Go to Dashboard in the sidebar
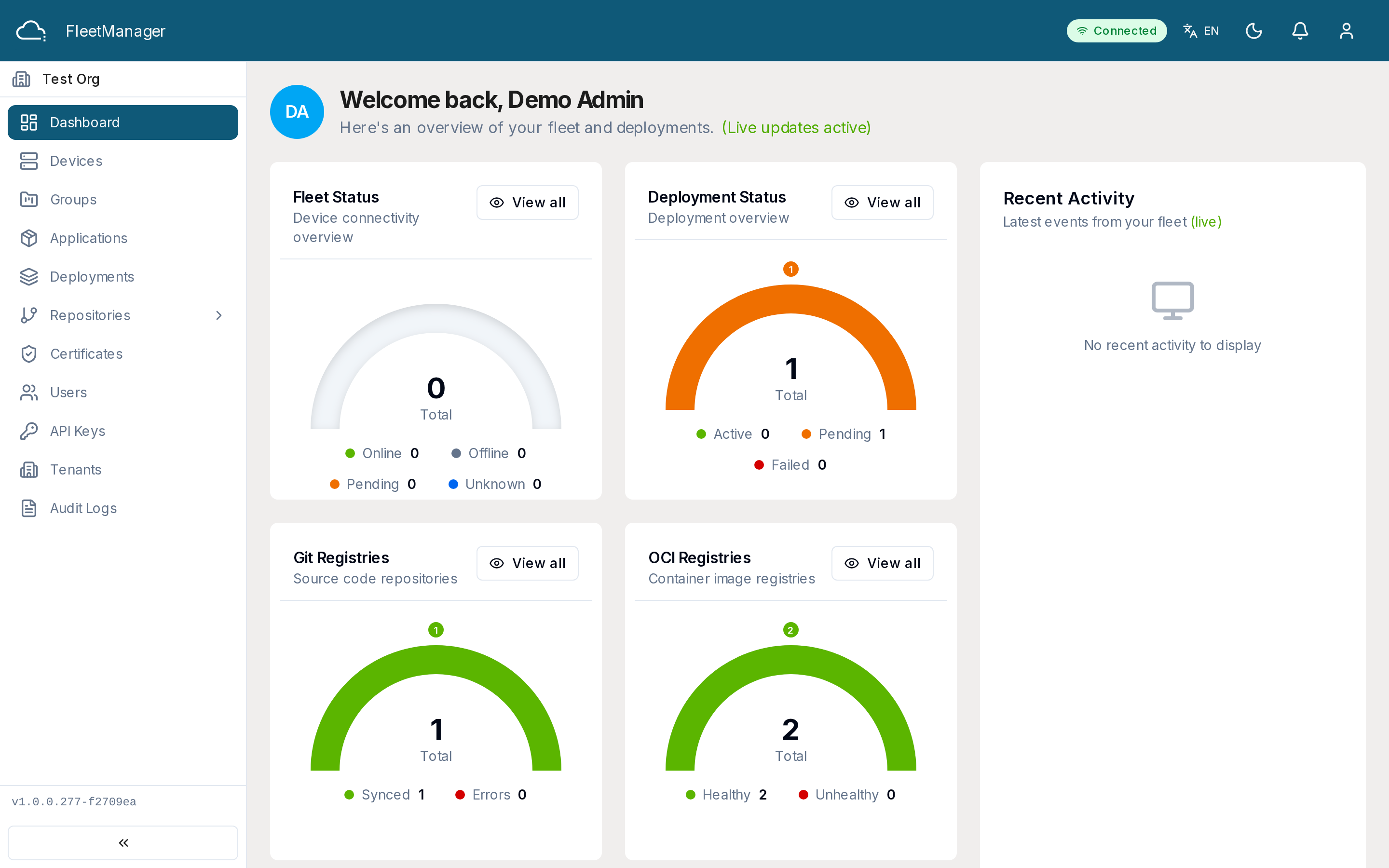1389x868 pixels. tap(123, 122)
